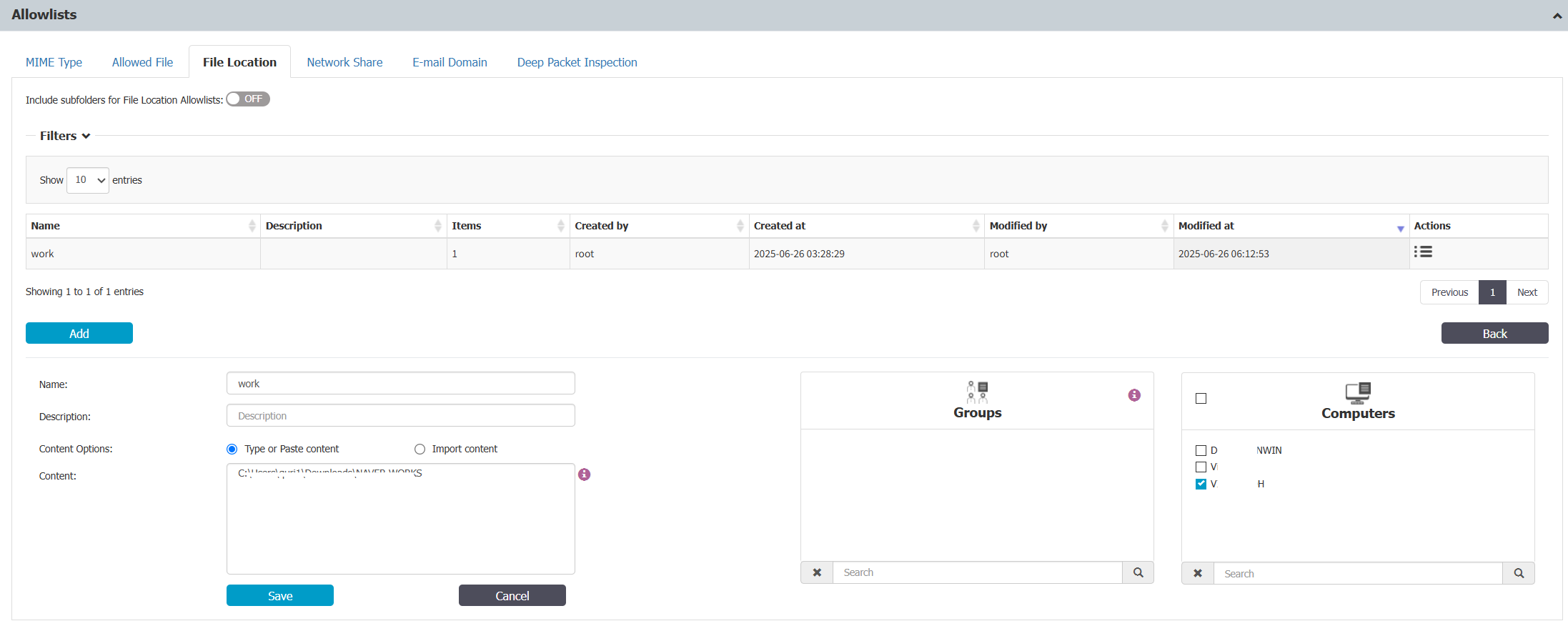Click the Groups search magnifier icon
The image size is (1568, 631).
[1138, 572]
